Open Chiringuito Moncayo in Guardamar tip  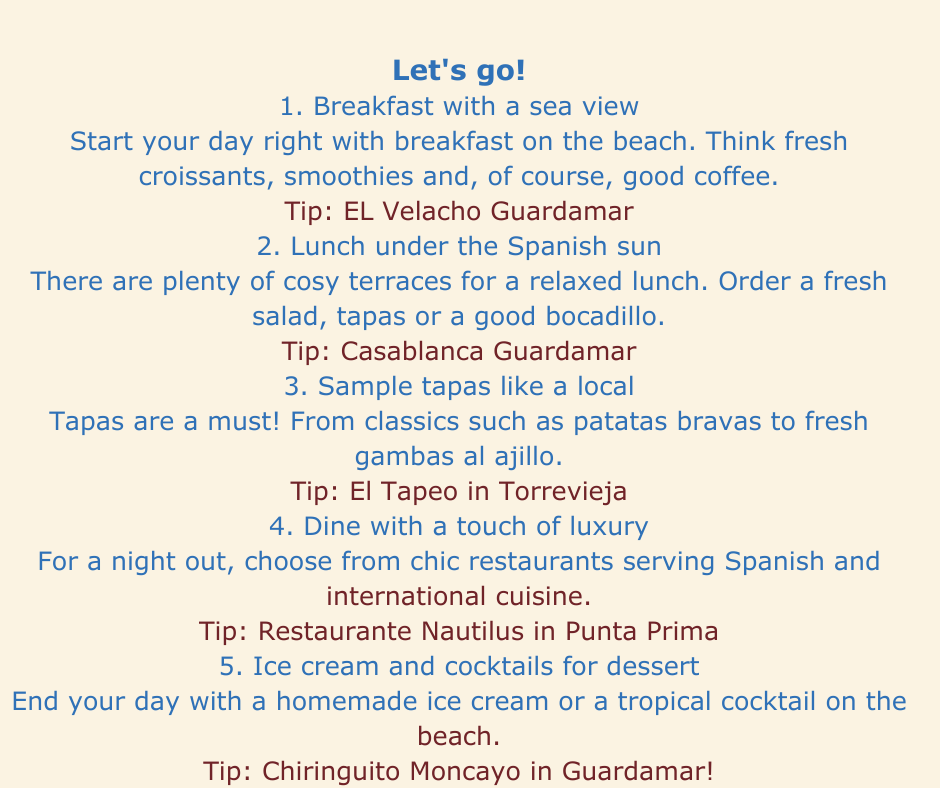[459, 771]
